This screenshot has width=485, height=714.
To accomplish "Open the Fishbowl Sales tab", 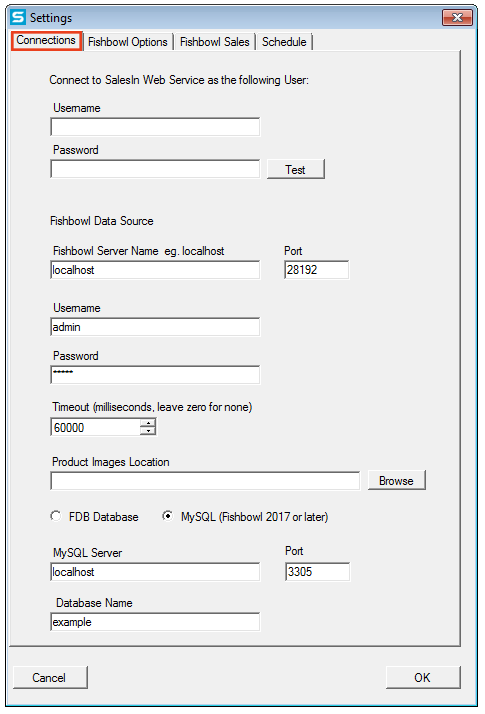I will click(x=214, y=42).
